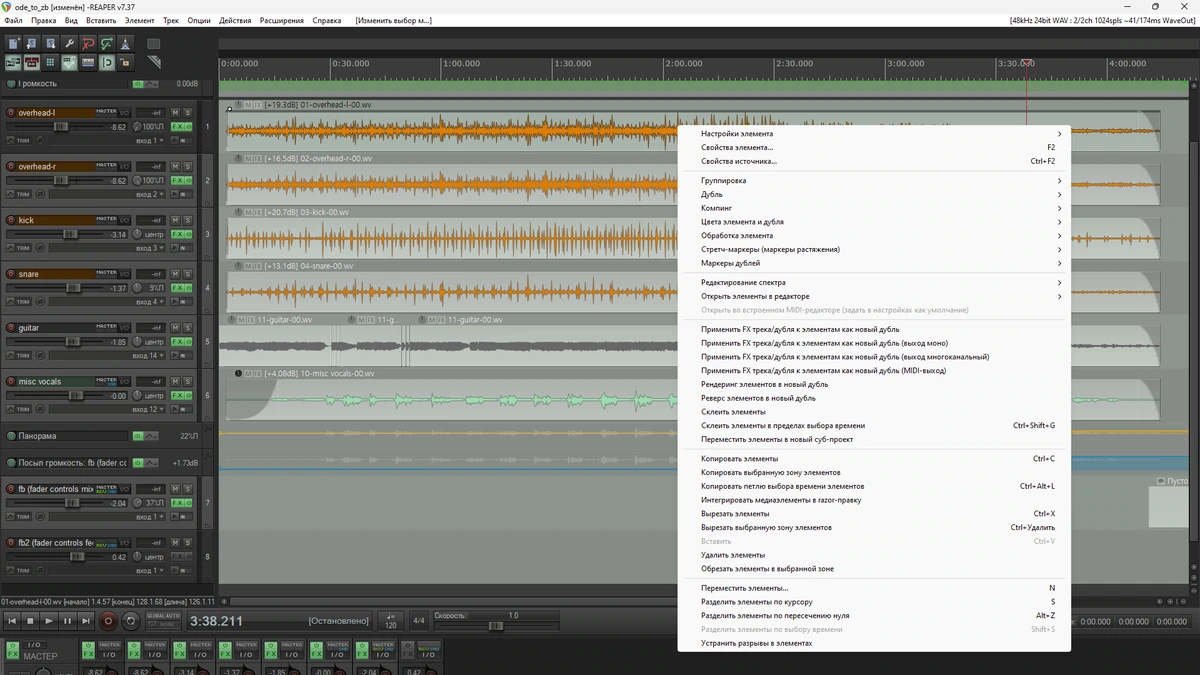Image resolution: width=1200 pixels, height=675 pixels.
Task: Open the Расширения menu in menu bar
Action: coord(282,20)
